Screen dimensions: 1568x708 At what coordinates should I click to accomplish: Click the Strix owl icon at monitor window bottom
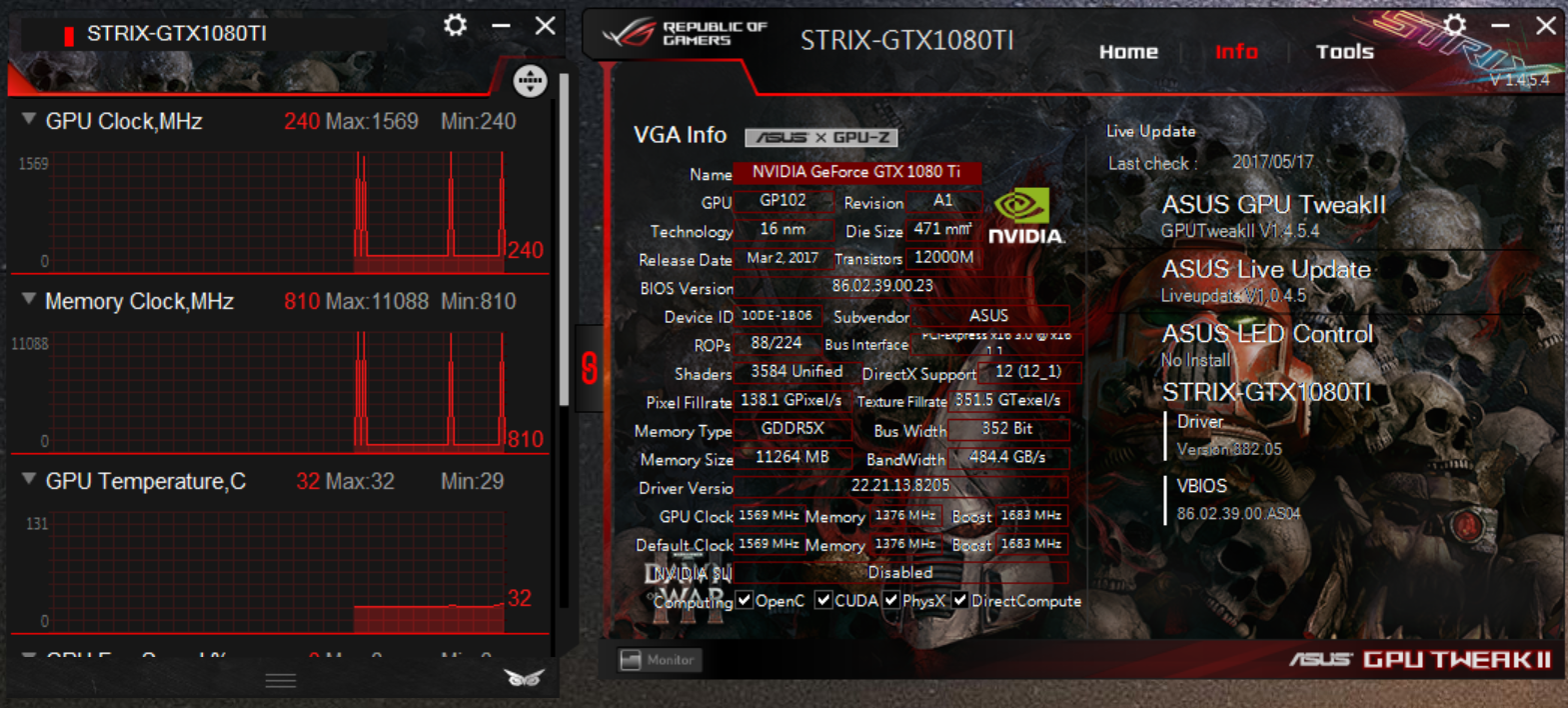pos(525,678)
